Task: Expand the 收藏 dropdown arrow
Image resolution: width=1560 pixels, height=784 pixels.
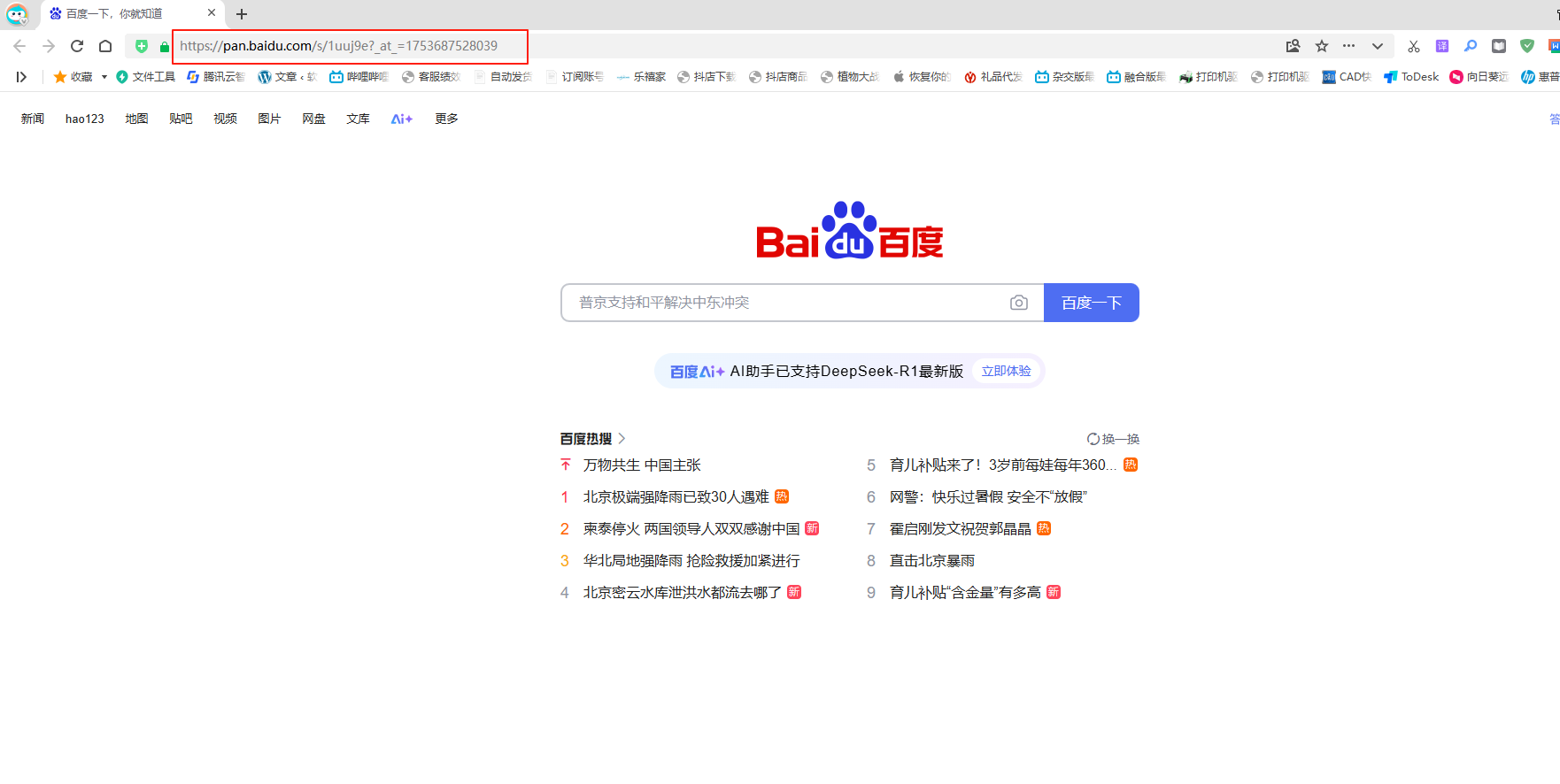Action: 104,77
